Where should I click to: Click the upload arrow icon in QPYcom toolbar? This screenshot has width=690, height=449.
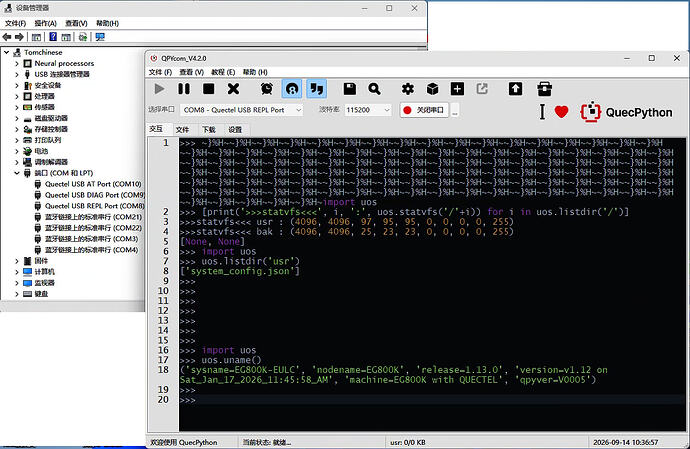coord(515,89)
